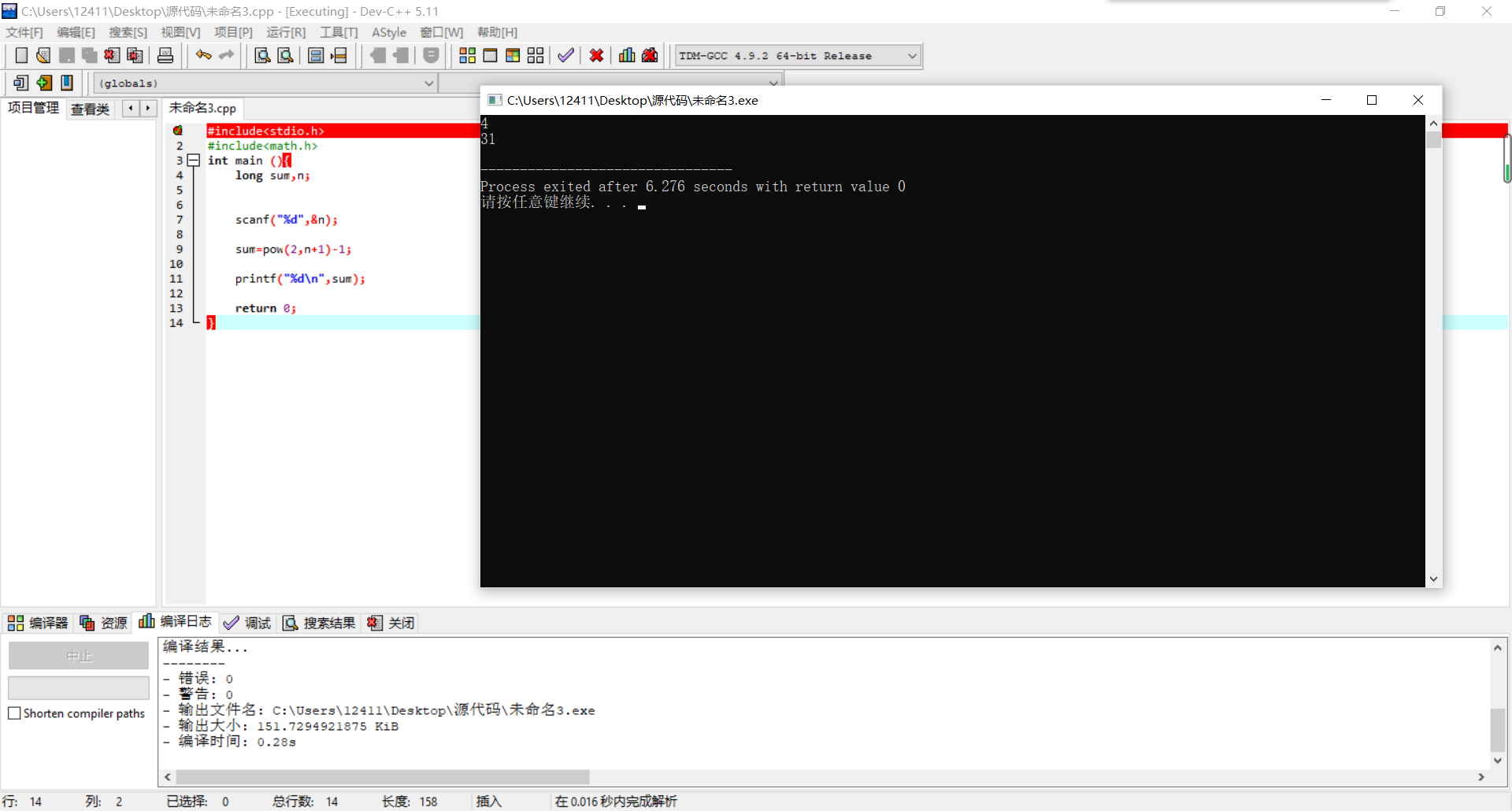
Task: Open the 运行[R] menu
Action: coord(286,32)
